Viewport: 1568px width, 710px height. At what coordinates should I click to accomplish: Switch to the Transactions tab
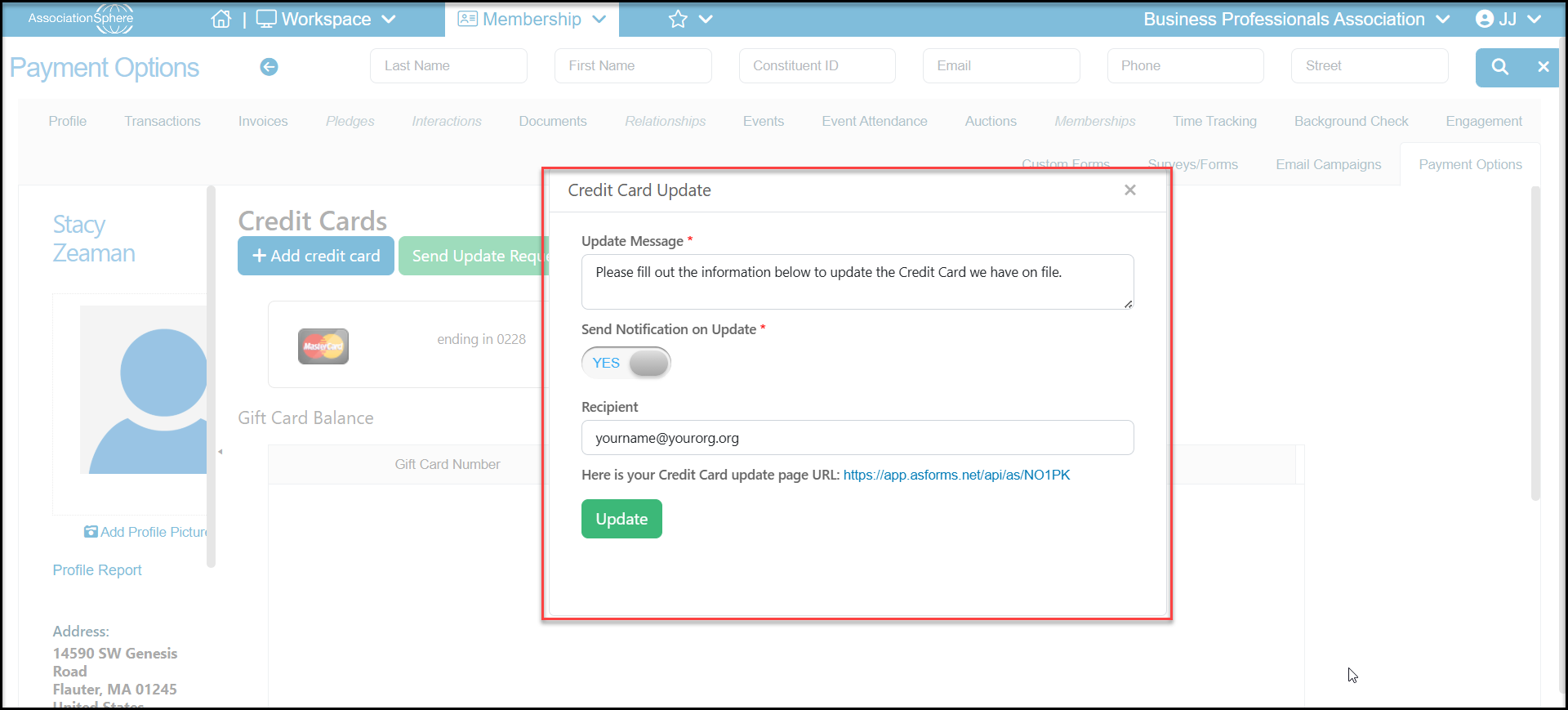click(163, 121)
